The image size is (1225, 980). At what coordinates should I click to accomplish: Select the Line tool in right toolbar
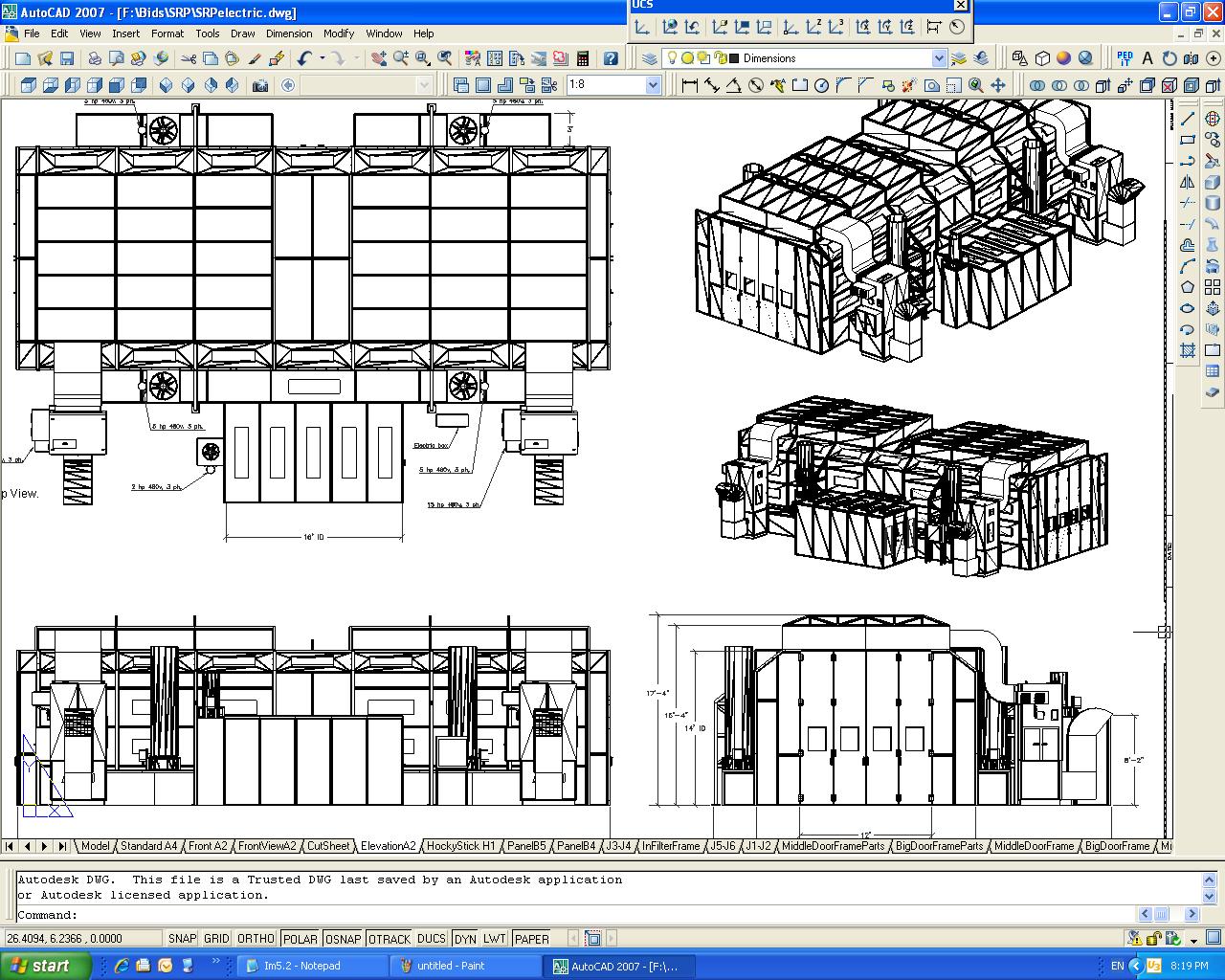1188,119
